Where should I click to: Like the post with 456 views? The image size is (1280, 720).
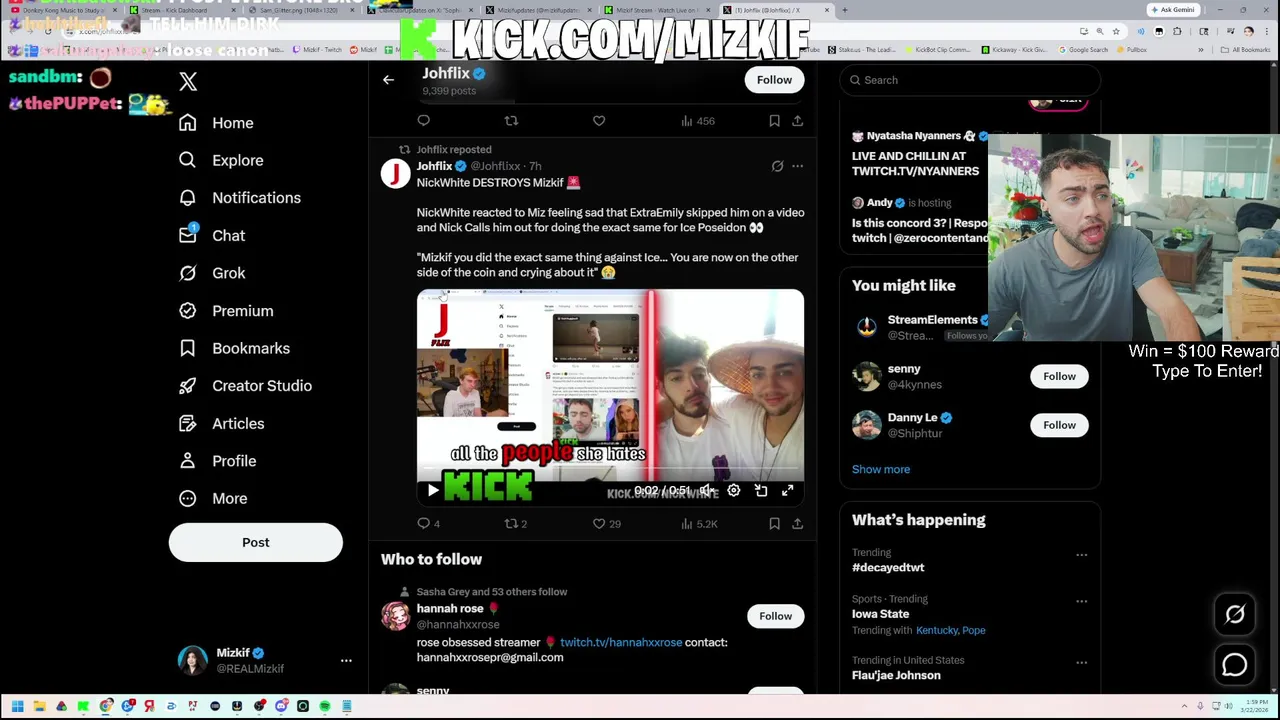point(599,121)
